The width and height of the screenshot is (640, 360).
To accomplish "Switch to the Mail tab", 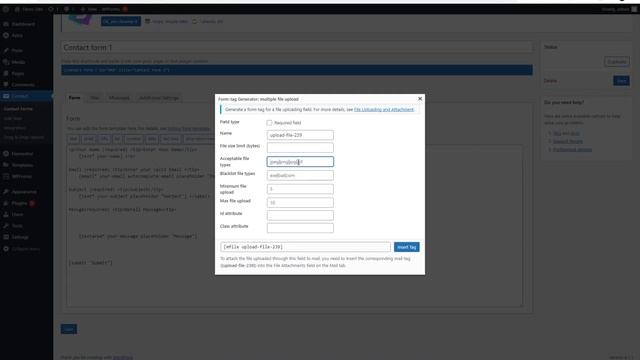I will 94,98.
